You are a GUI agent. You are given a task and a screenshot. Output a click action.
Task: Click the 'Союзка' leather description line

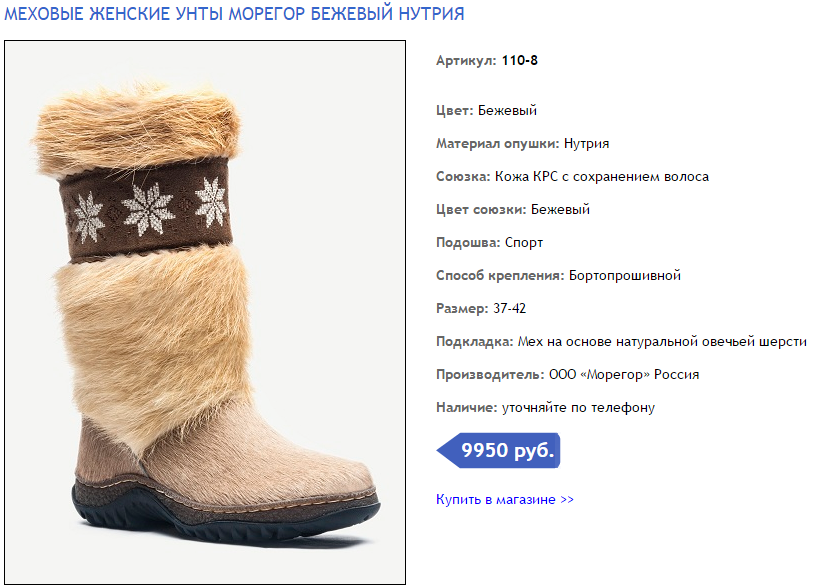tap(572, 176)
